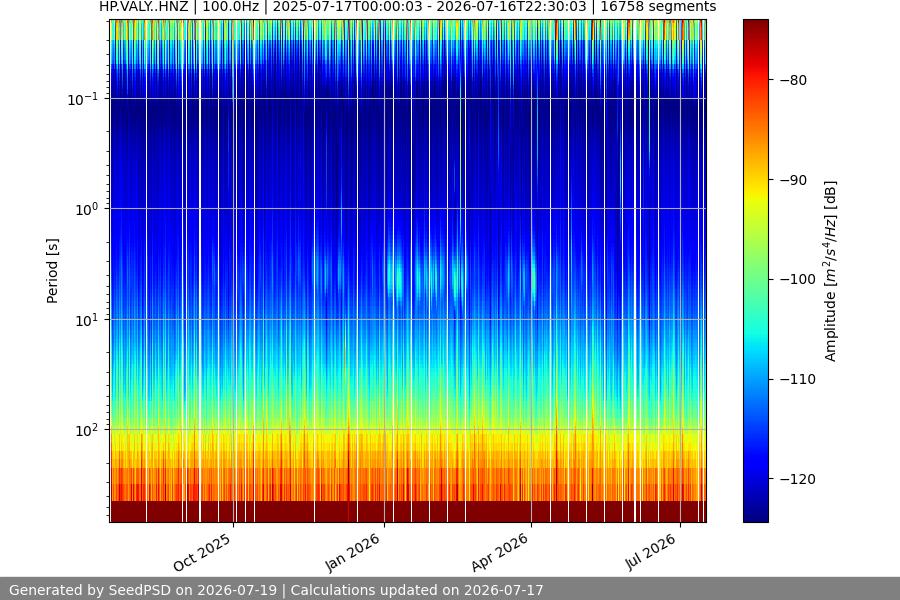The height and width of the screenshot is (600, 900).
Task: Click the -120 colorbar tick label
Action: tap(797, 478)
